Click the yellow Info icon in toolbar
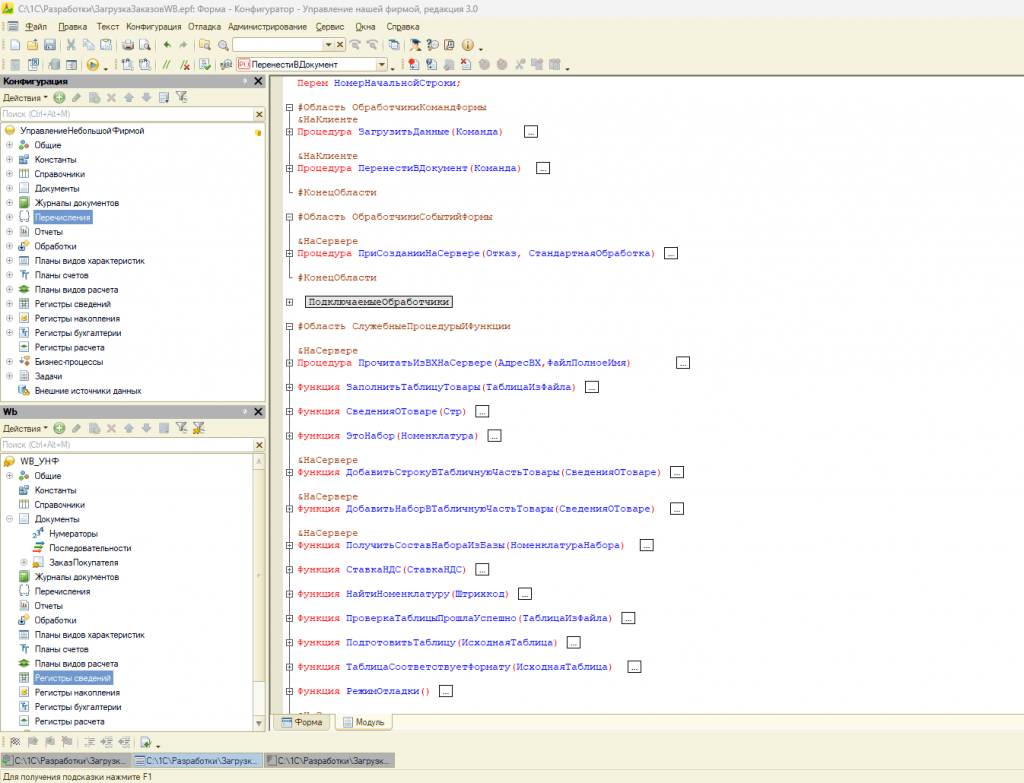1024x783 pixels. (x=468, y=45)
